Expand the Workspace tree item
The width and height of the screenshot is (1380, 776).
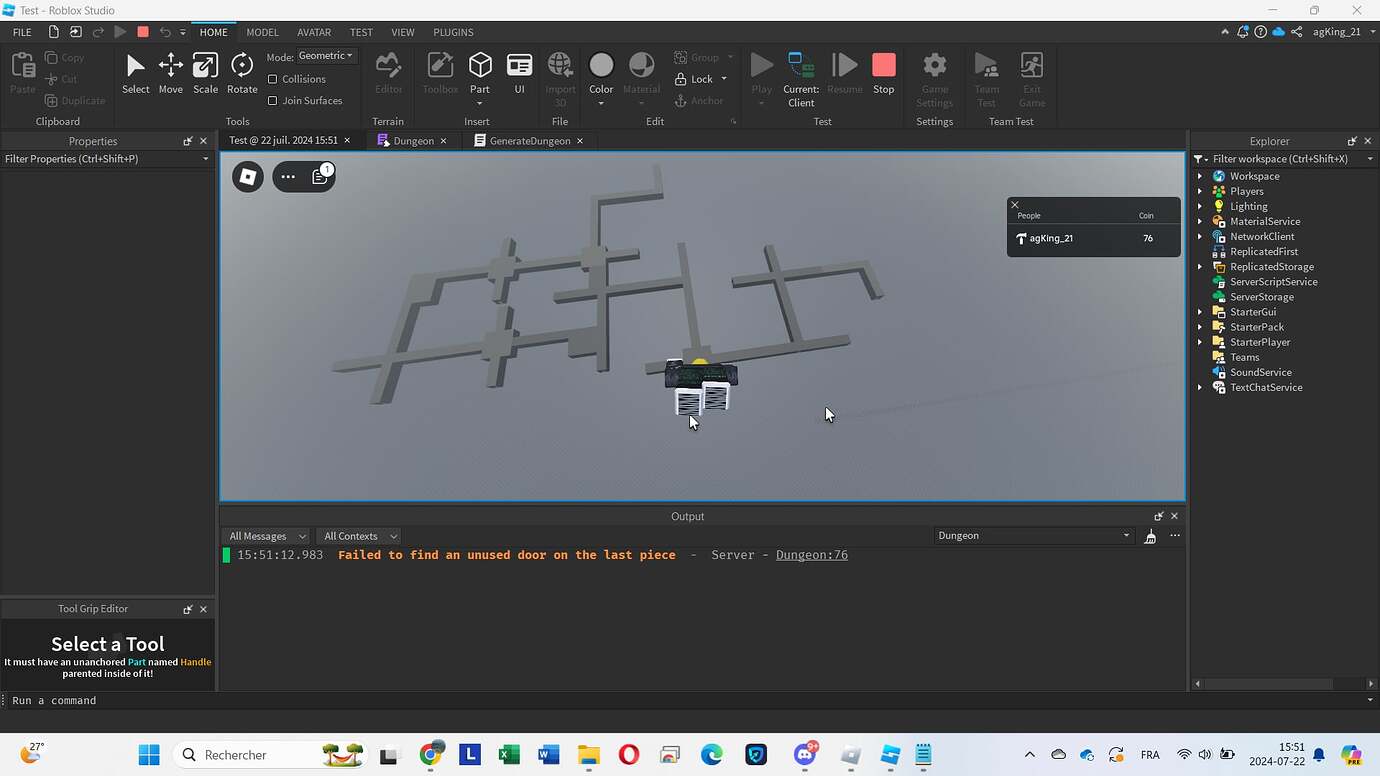point(1199,175)
